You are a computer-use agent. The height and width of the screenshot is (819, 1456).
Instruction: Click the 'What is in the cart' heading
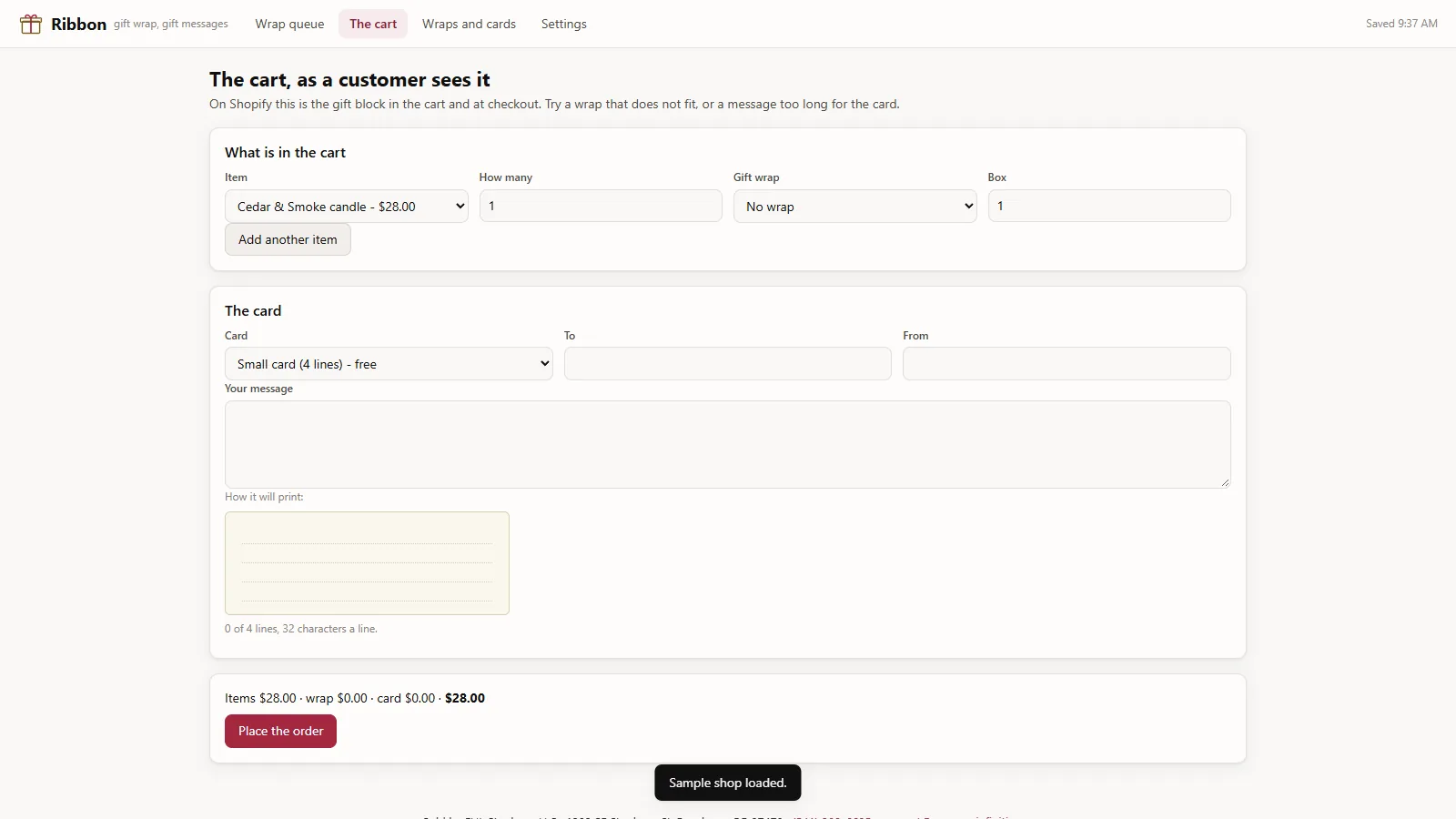tap(285, 153)
